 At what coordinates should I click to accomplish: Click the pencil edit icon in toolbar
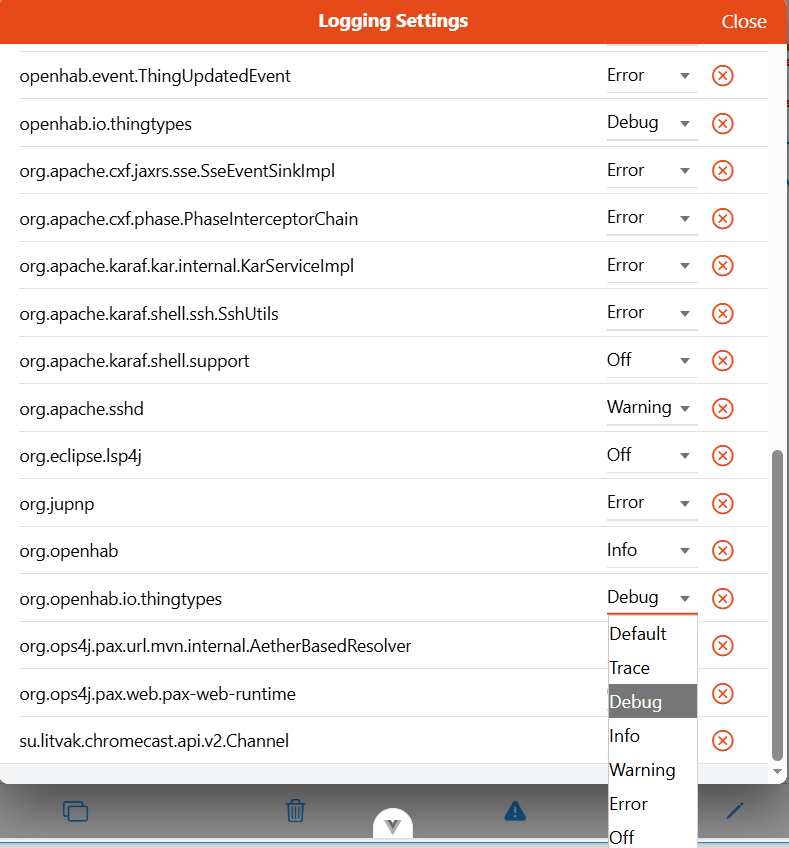[735, 811]
